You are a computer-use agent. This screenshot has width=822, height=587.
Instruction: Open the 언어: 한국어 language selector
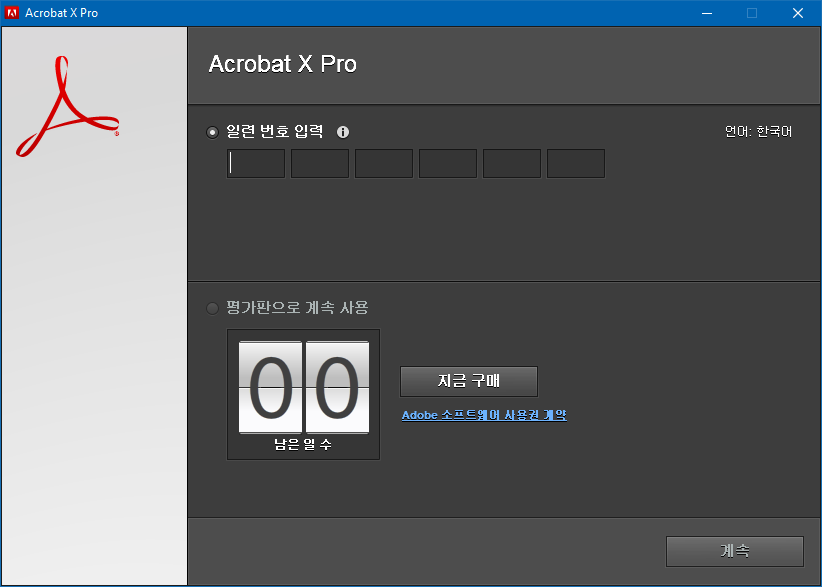click(758, 132)
